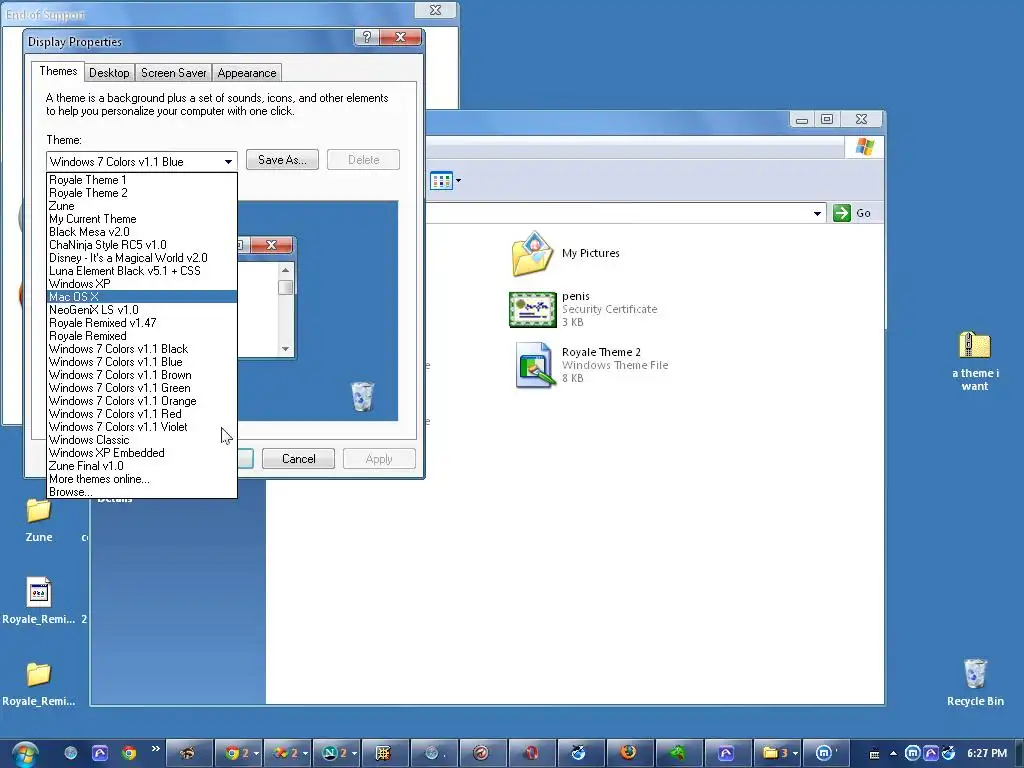This screenshot has width=1024, height=768.
Task: Select Windows 7 Colors v1.1 Black
Action: click(x=142, y=349)
